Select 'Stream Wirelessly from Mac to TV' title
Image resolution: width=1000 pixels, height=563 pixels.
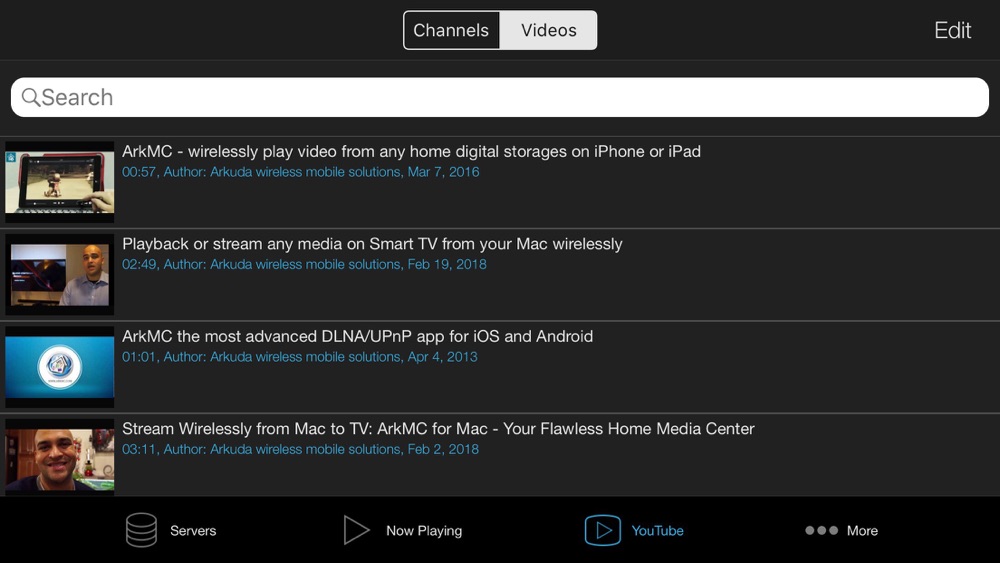[438, 428]
